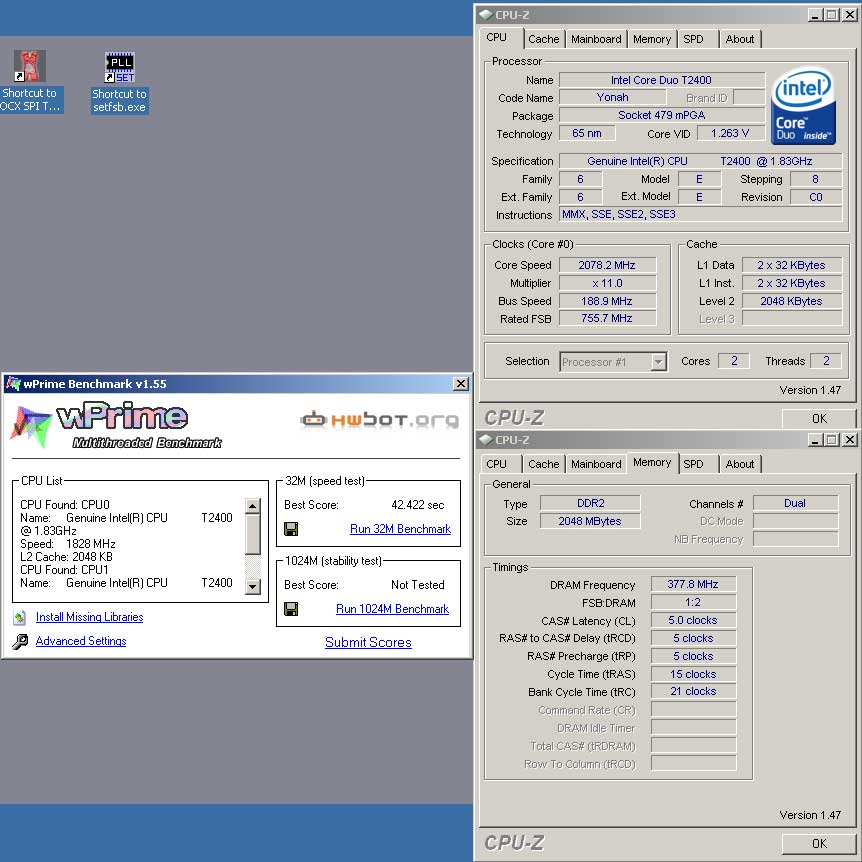This screenshot has width=862, height=862.
Task: Click the Rated FSB value '755.7 MHz'
Action: point(607,318)
